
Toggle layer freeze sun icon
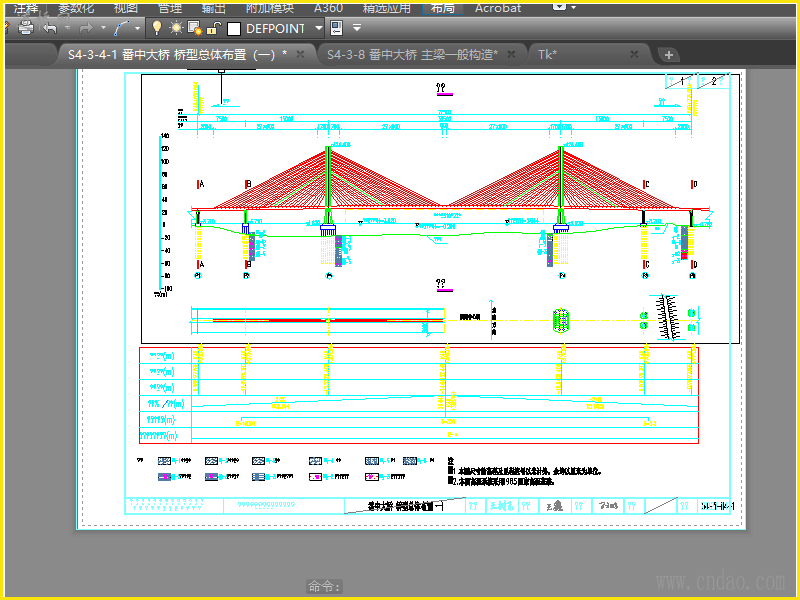(175, 28)
